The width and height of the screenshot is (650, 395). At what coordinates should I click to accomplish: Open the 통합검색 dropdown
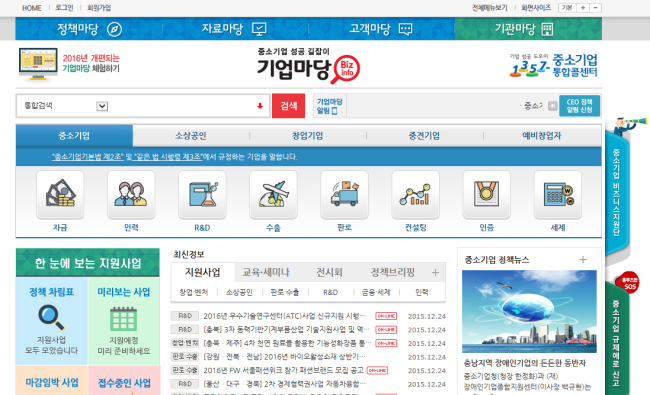point(102,106)
